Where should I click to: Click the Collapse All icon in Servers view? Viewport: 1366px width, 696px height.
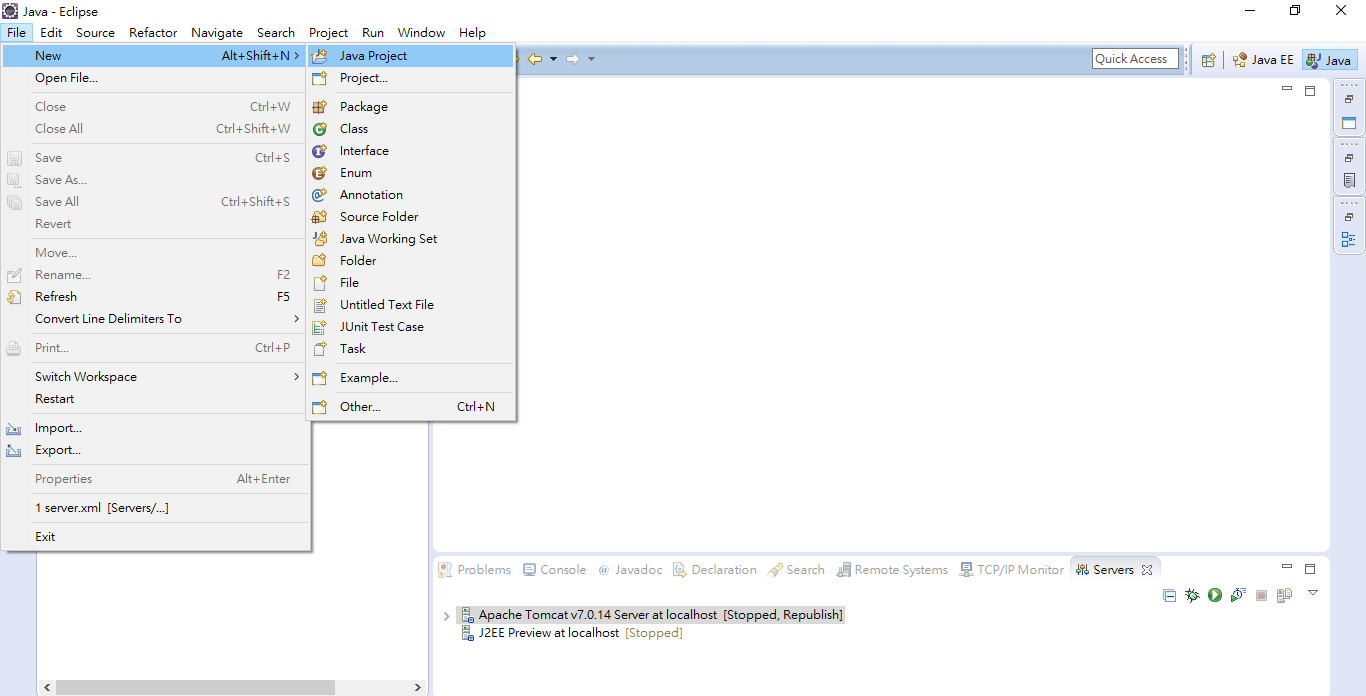[x=1170, y=595]
